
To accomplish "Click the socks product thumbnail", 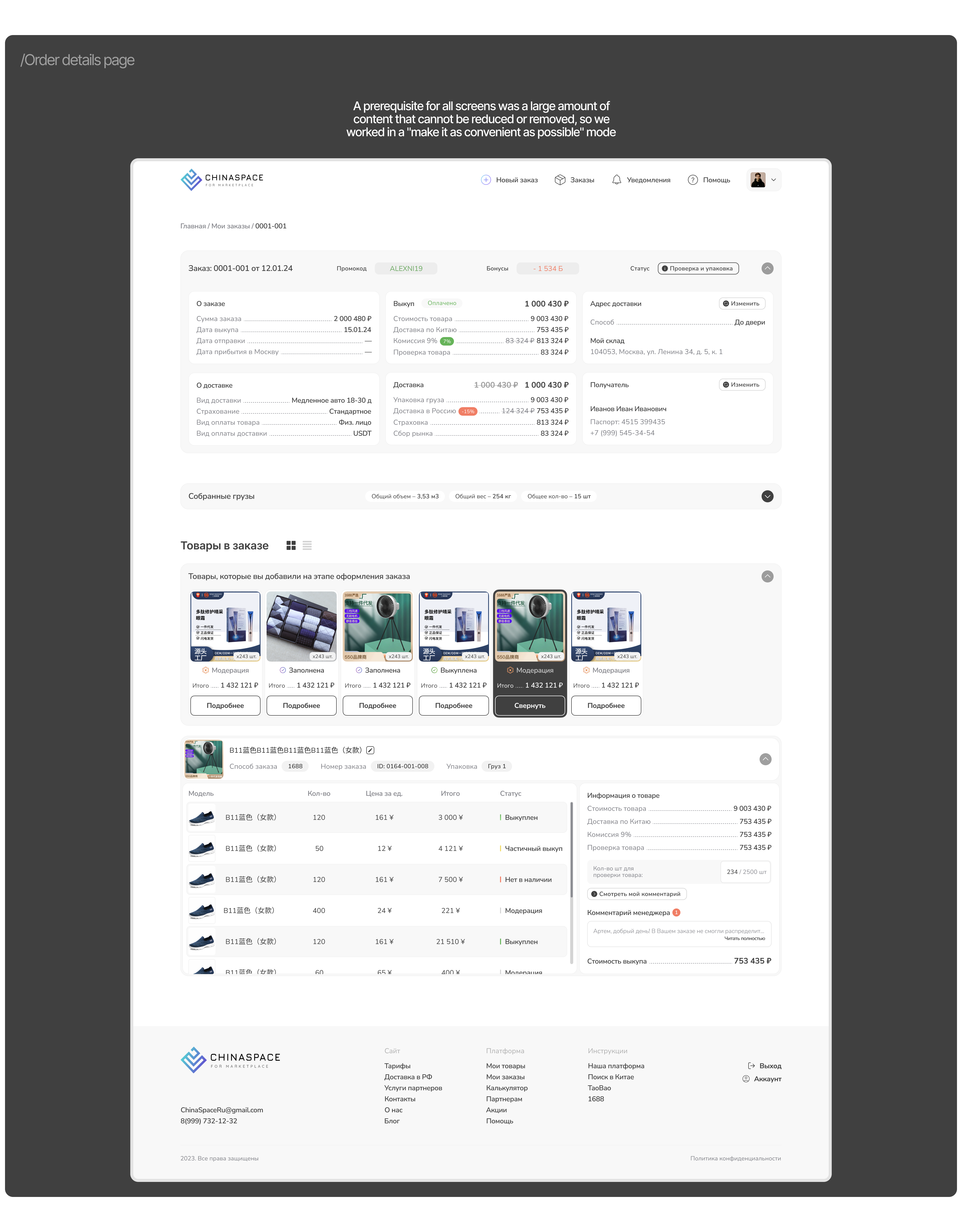I will point(301,626).
